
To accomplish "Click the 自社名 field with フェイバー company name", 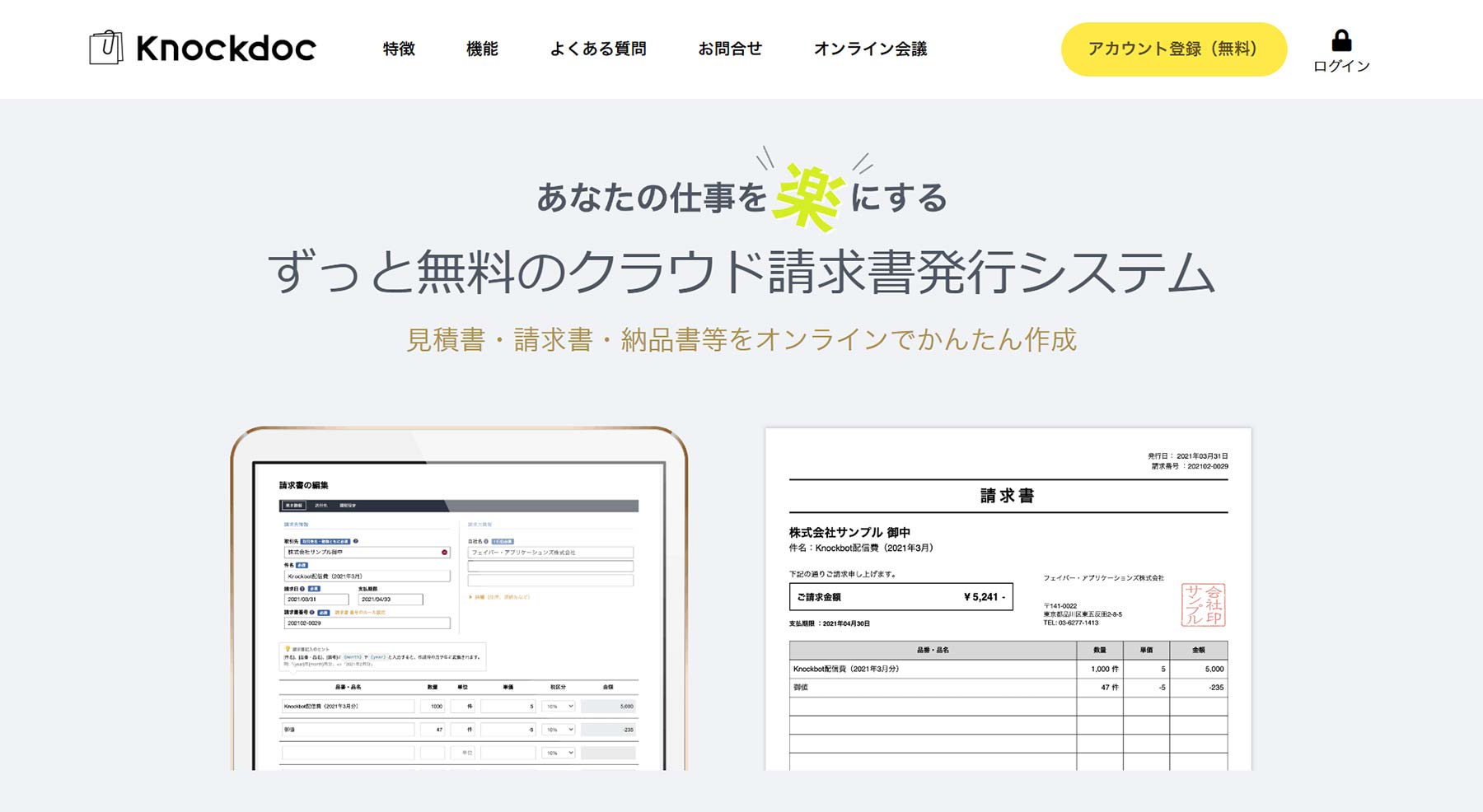I will (x=550, y=553).
